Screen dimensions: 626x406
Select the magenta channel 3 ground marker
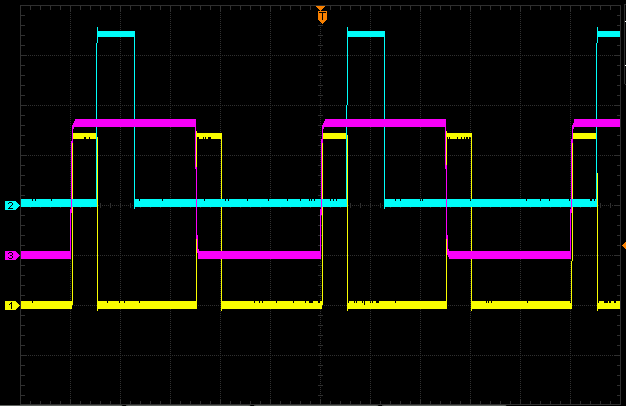[12, 255]
